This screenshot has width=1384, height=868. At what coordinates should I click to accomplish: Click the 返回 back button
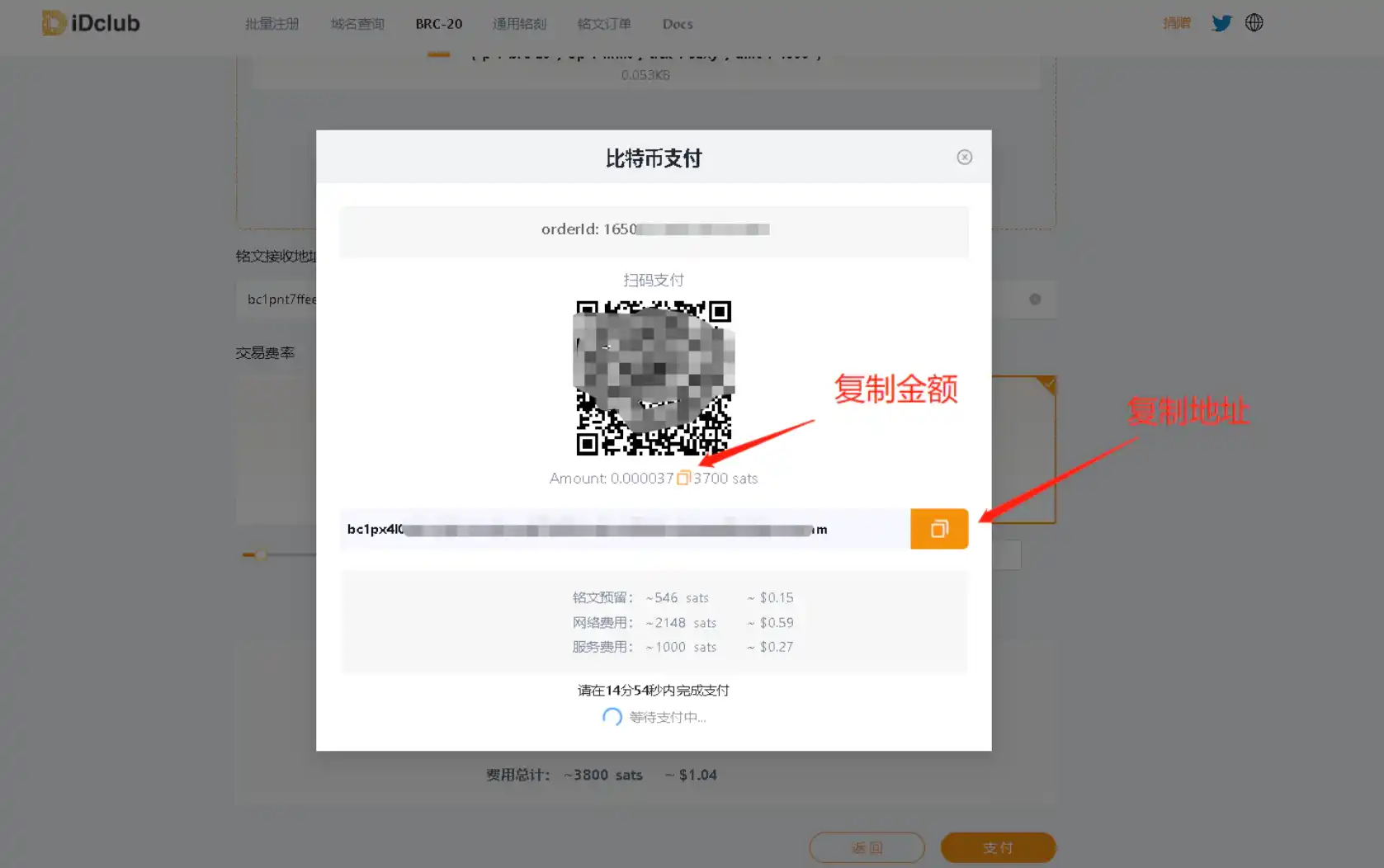(867, 847)
